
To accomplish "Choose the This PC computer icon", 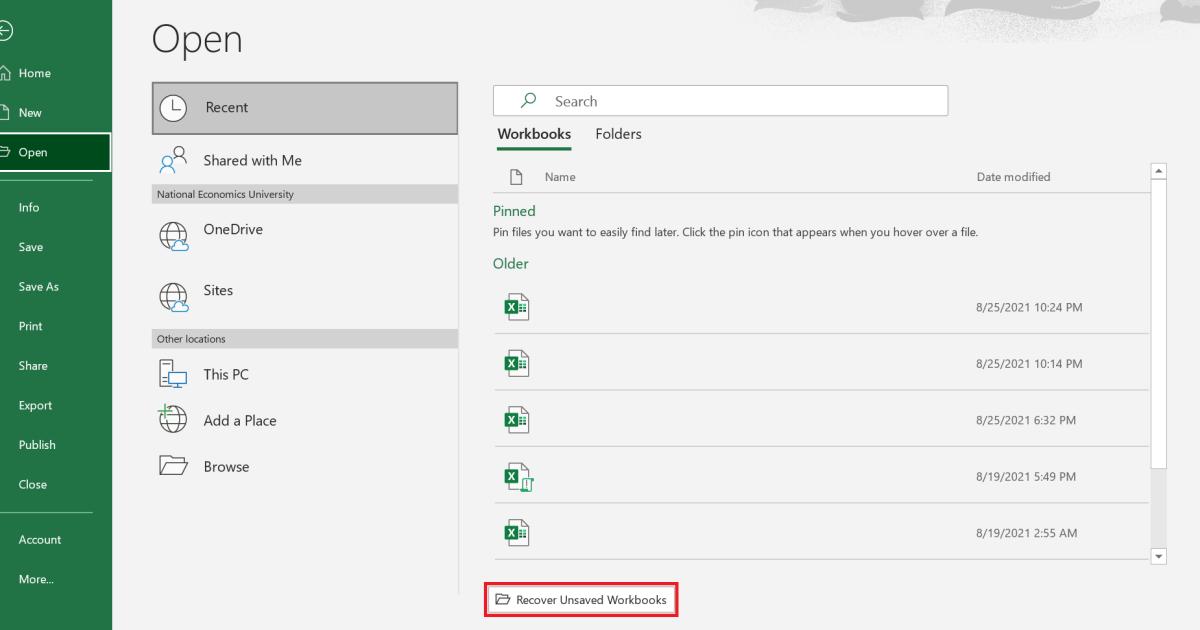I will point(173,375).
